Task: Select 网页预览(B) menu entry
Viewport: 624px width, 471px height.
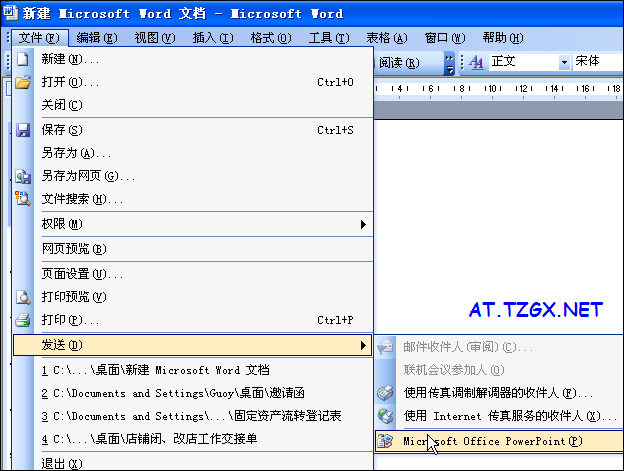Action: [193, 249]
